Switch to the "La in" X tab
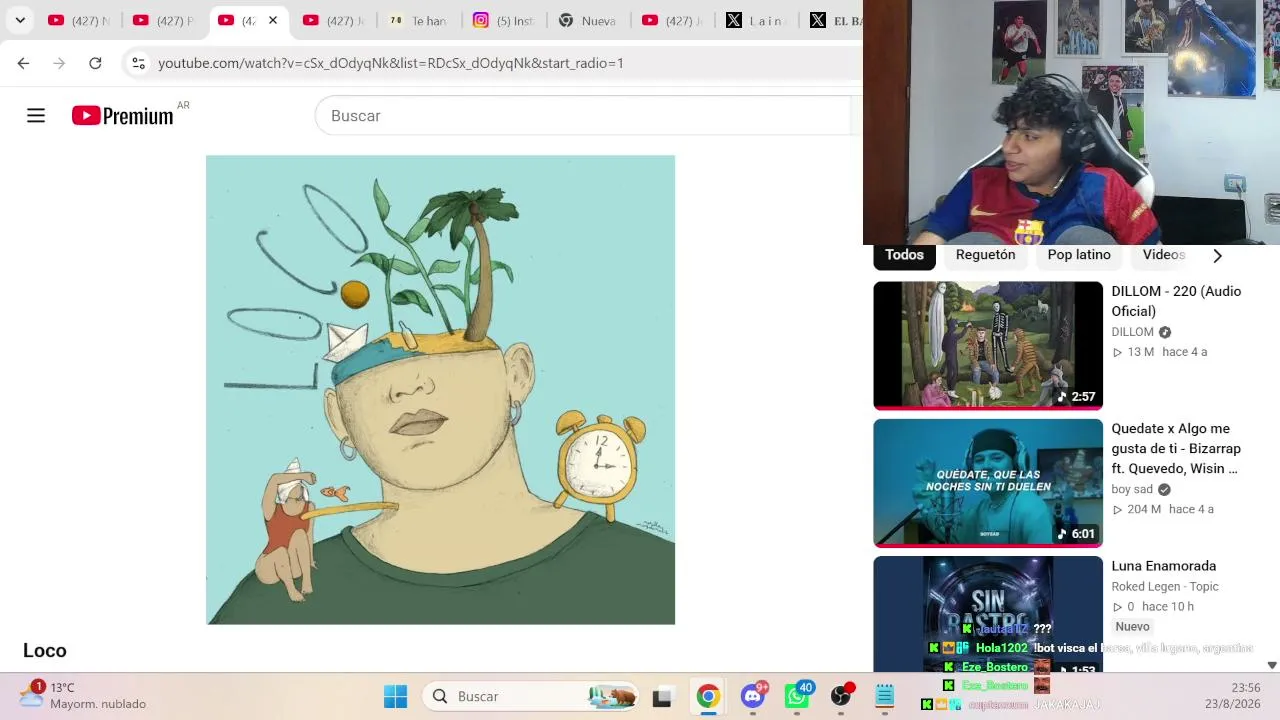 point(758,20)
